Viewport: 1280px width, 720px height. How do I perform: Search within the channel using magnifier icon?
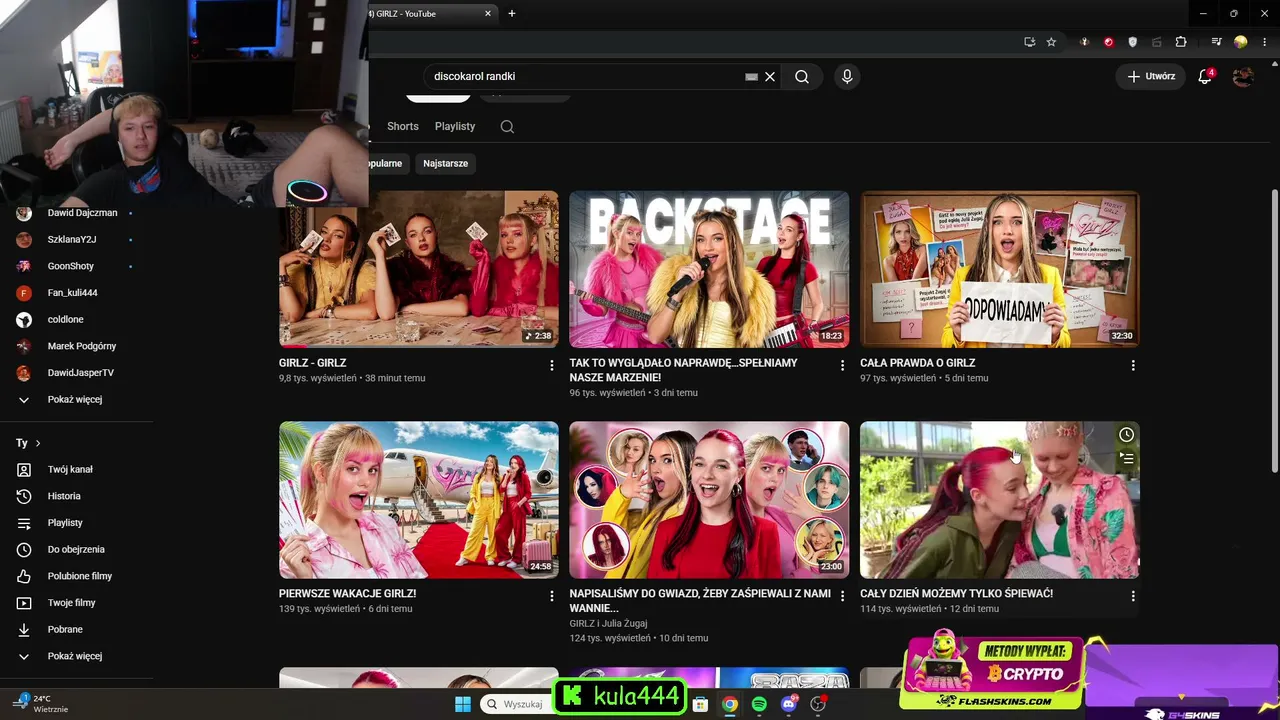click(x=507, y=126)
